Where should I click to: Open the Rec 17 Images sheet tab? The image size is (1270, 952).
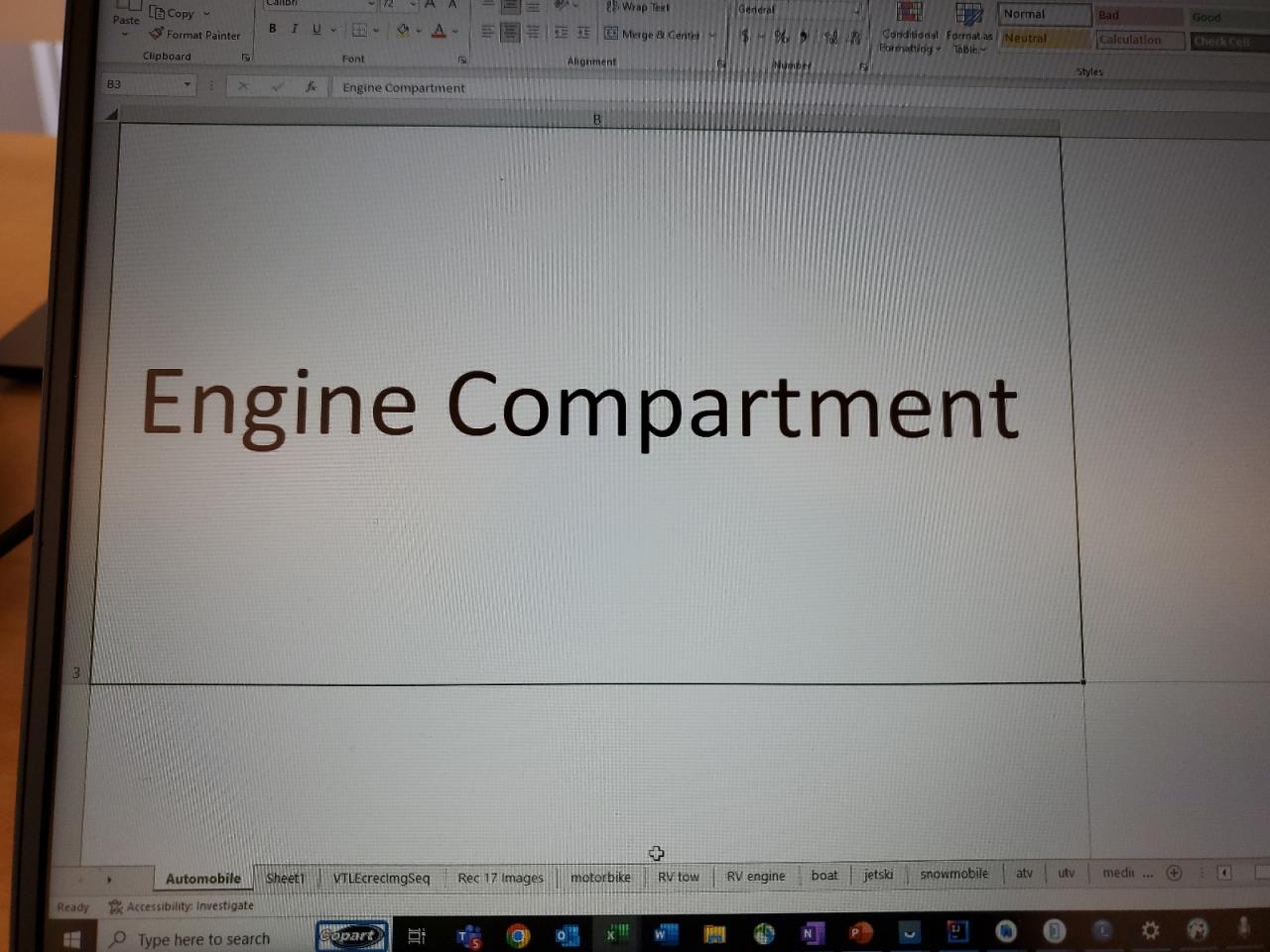[x=500, y=878]
